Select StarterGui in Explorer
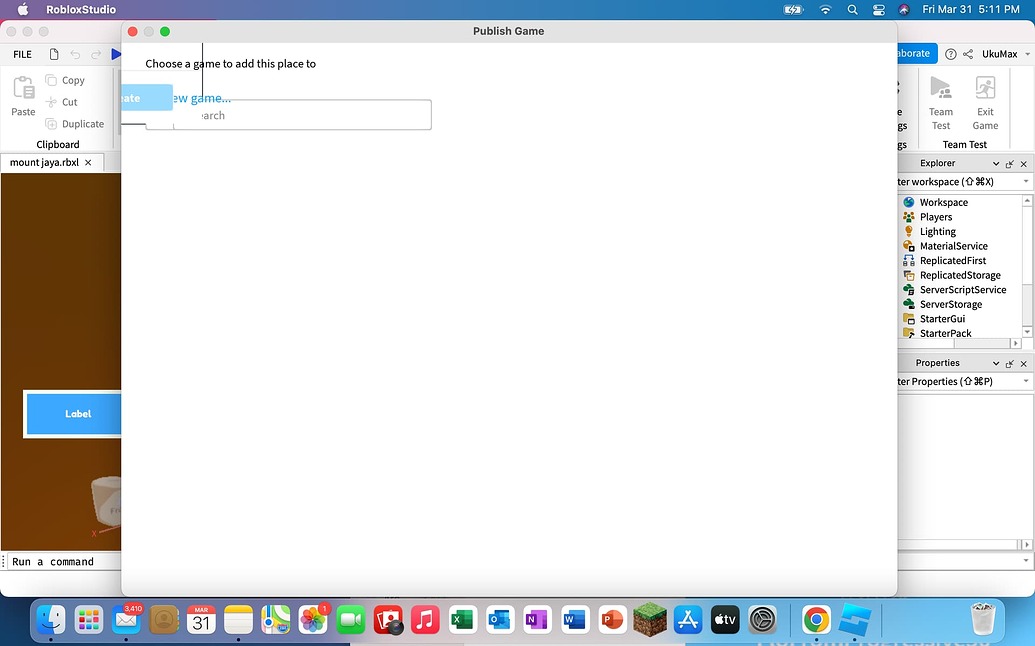Screen dimensions: 1035x646 (942, 318)
